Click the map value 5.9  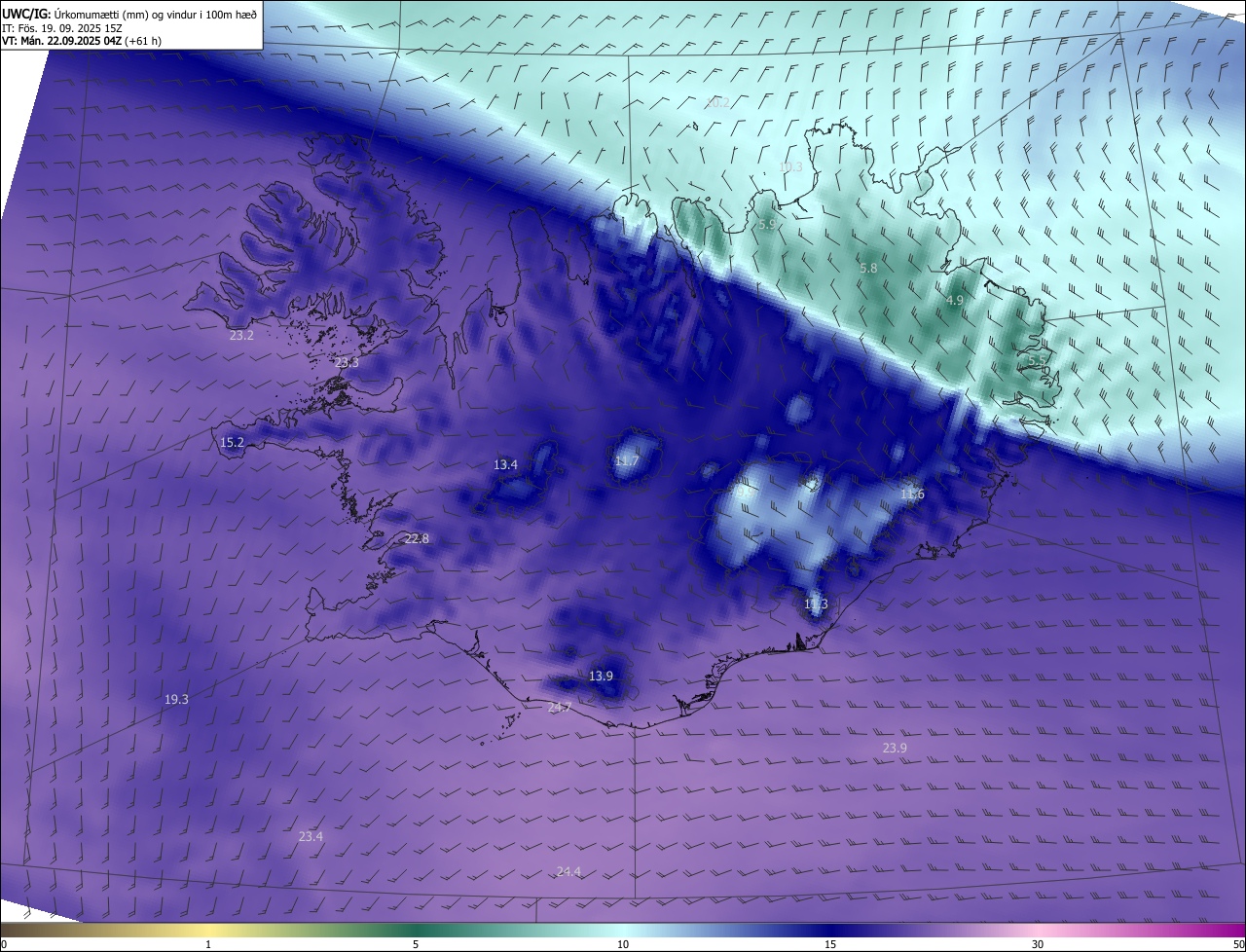coord(767,225)
